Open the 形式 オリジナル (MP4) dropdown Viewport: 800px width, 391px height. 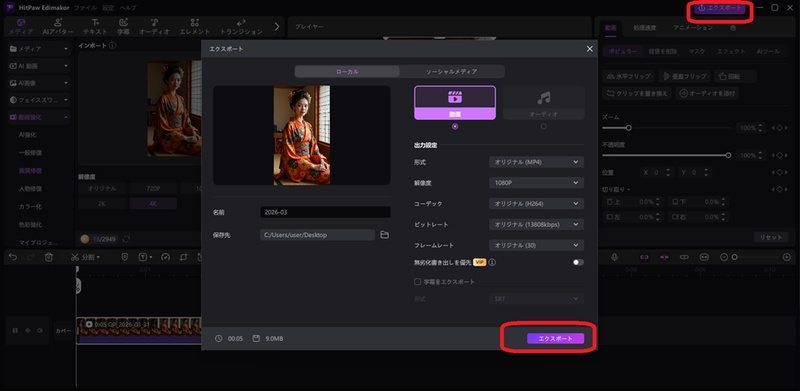tap(536, 162)
